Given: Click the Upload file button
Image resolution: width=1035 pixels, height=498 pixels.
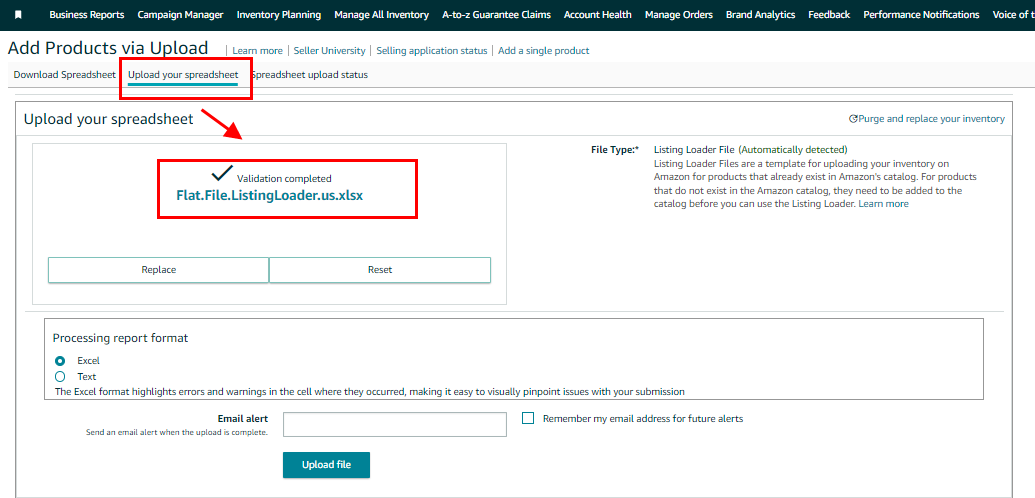Looking at the screenshot, I should tap(326, 465).
